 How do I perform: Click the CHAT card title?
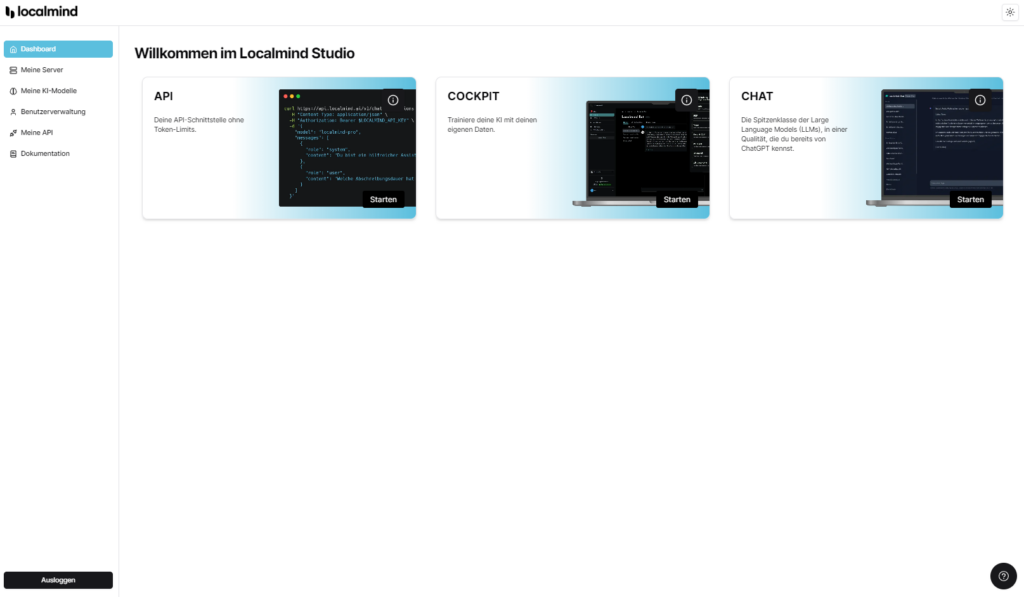[x=757, y=96]
